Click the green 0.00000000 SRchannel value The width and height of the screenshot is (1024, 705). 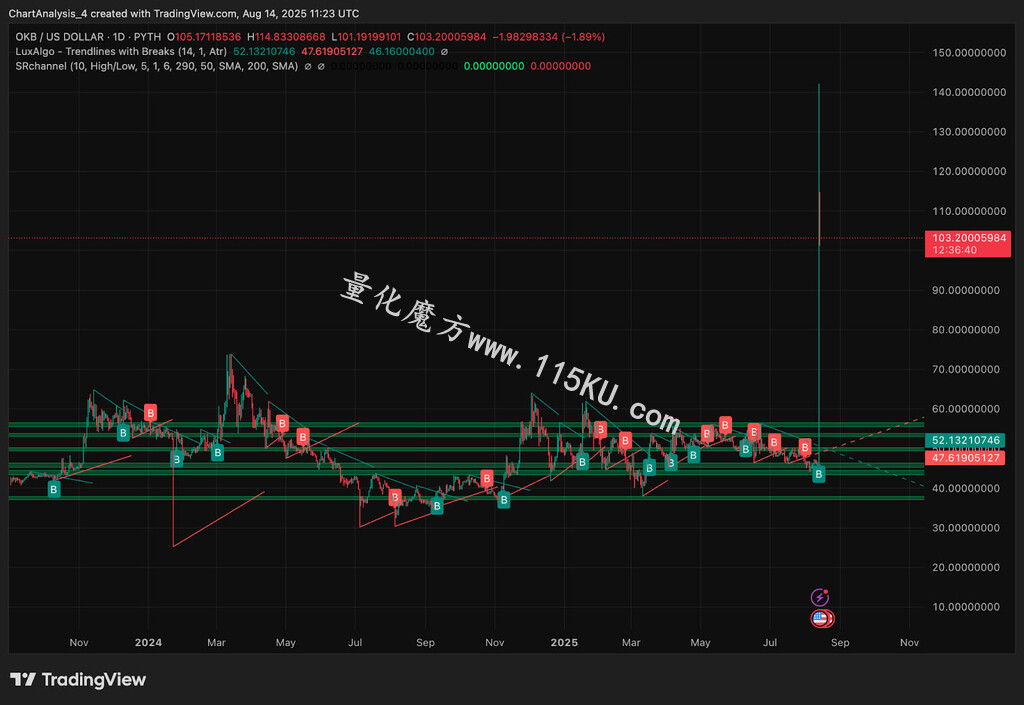[494, 66]
